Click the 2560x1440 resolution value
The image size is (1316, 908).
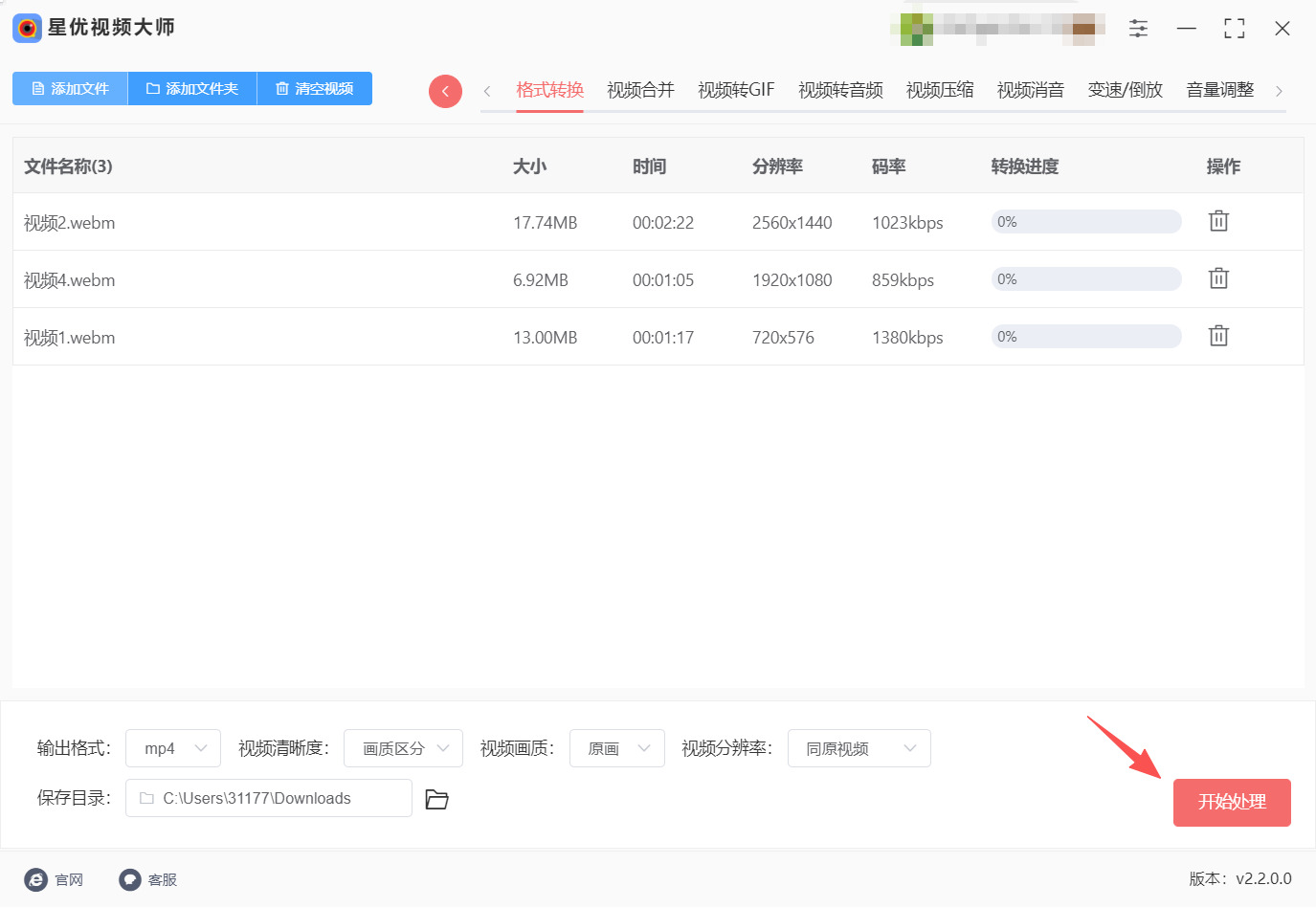click(792, 223)
